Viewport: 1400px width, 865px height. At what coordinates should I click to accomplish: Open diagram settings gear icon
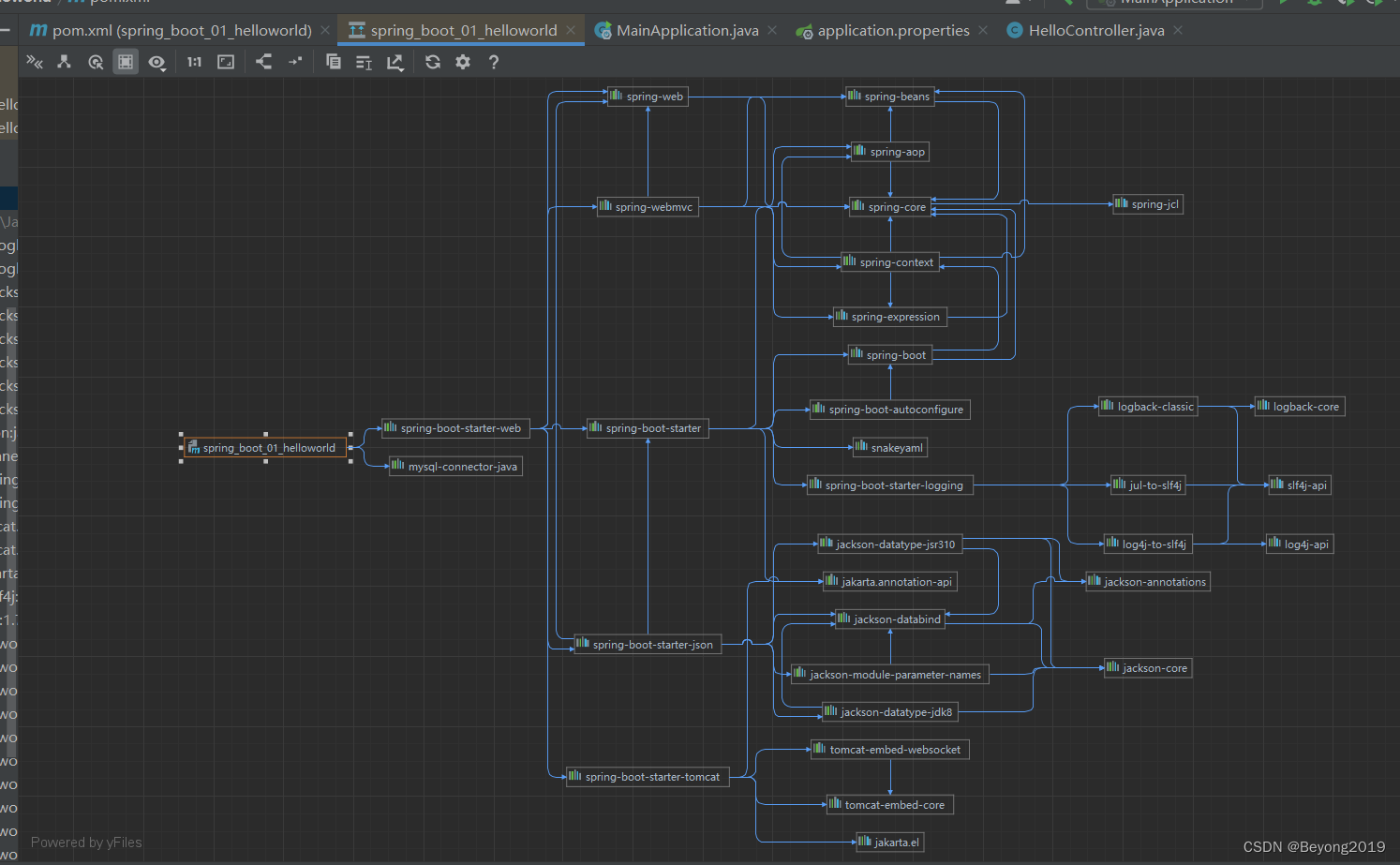click(463, 62)
